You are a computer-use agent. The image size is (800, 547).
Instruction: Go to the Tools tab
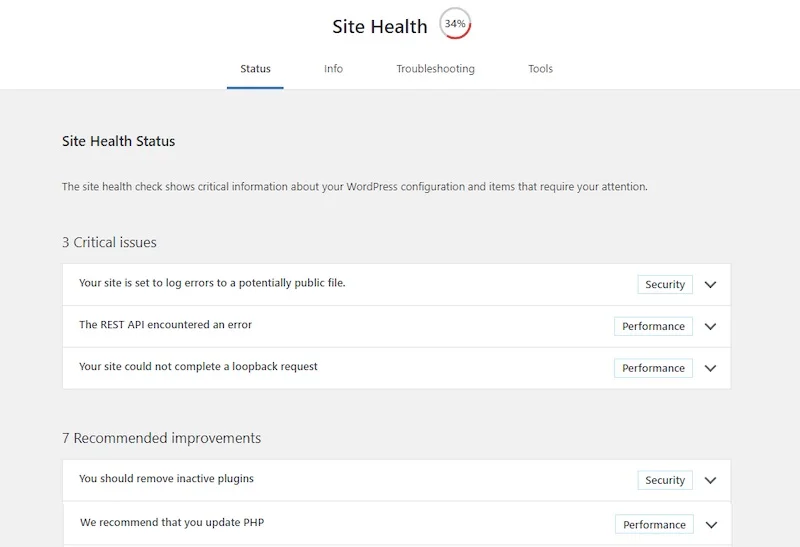pos(540,69)
